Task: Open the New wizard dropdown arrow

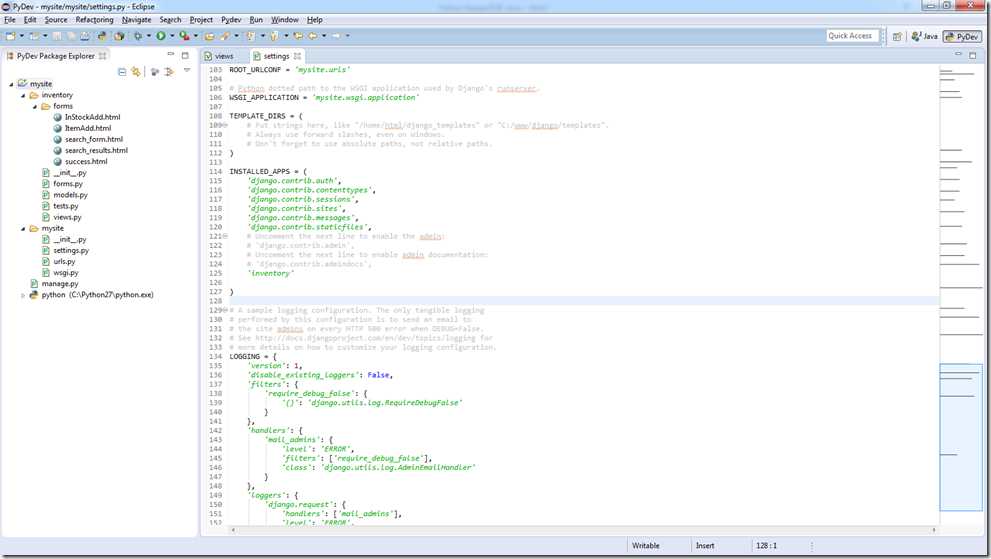Action: [x=21, y=36]
